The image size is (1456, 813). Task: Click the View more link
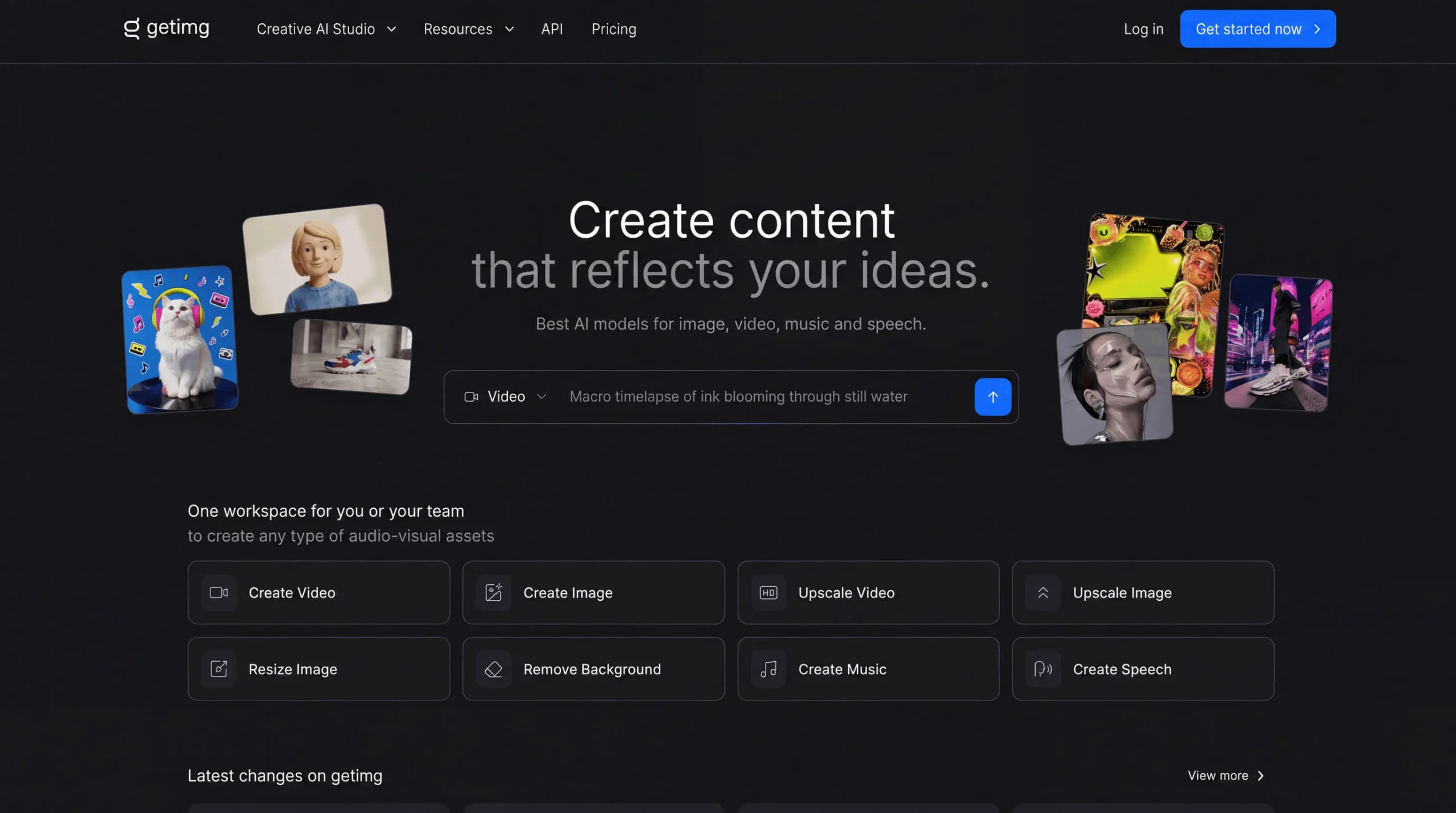1226,775
